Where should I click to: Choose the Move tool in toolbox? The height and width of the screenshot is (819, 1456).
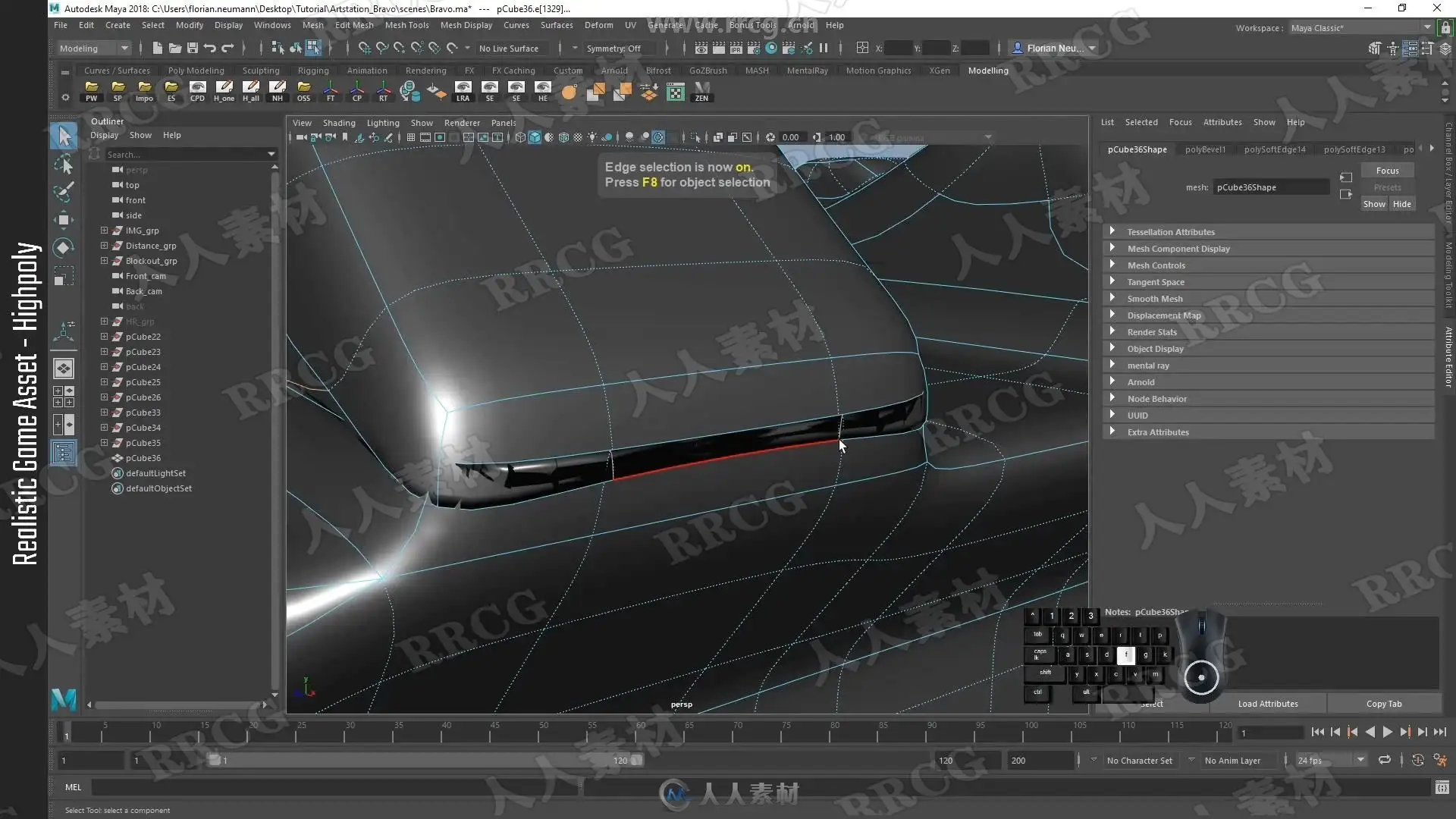pyautogui.click(x=64, y=220)
